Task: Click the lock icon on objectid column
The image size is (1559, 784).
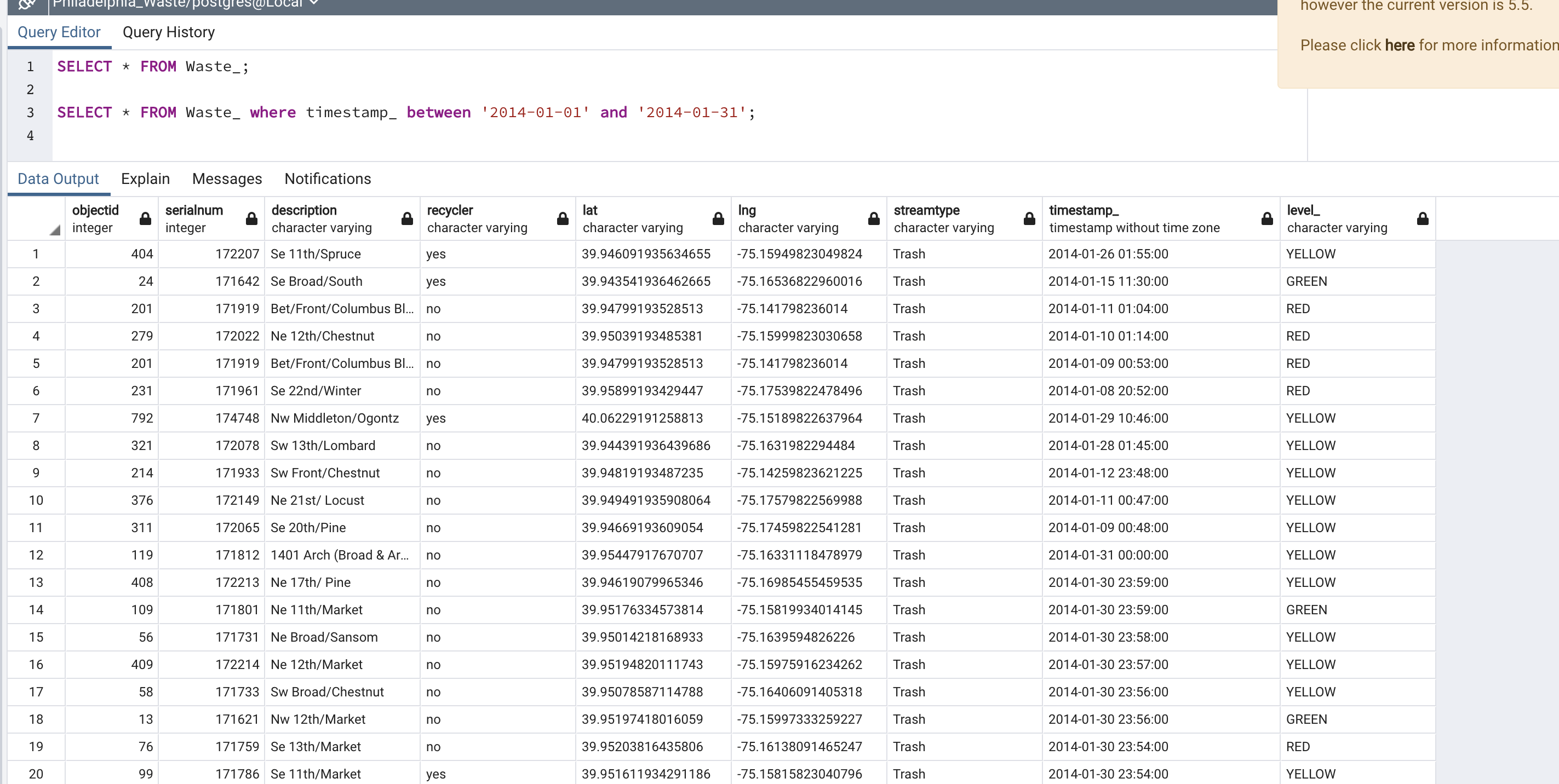Action: click(x=145, y=219)
